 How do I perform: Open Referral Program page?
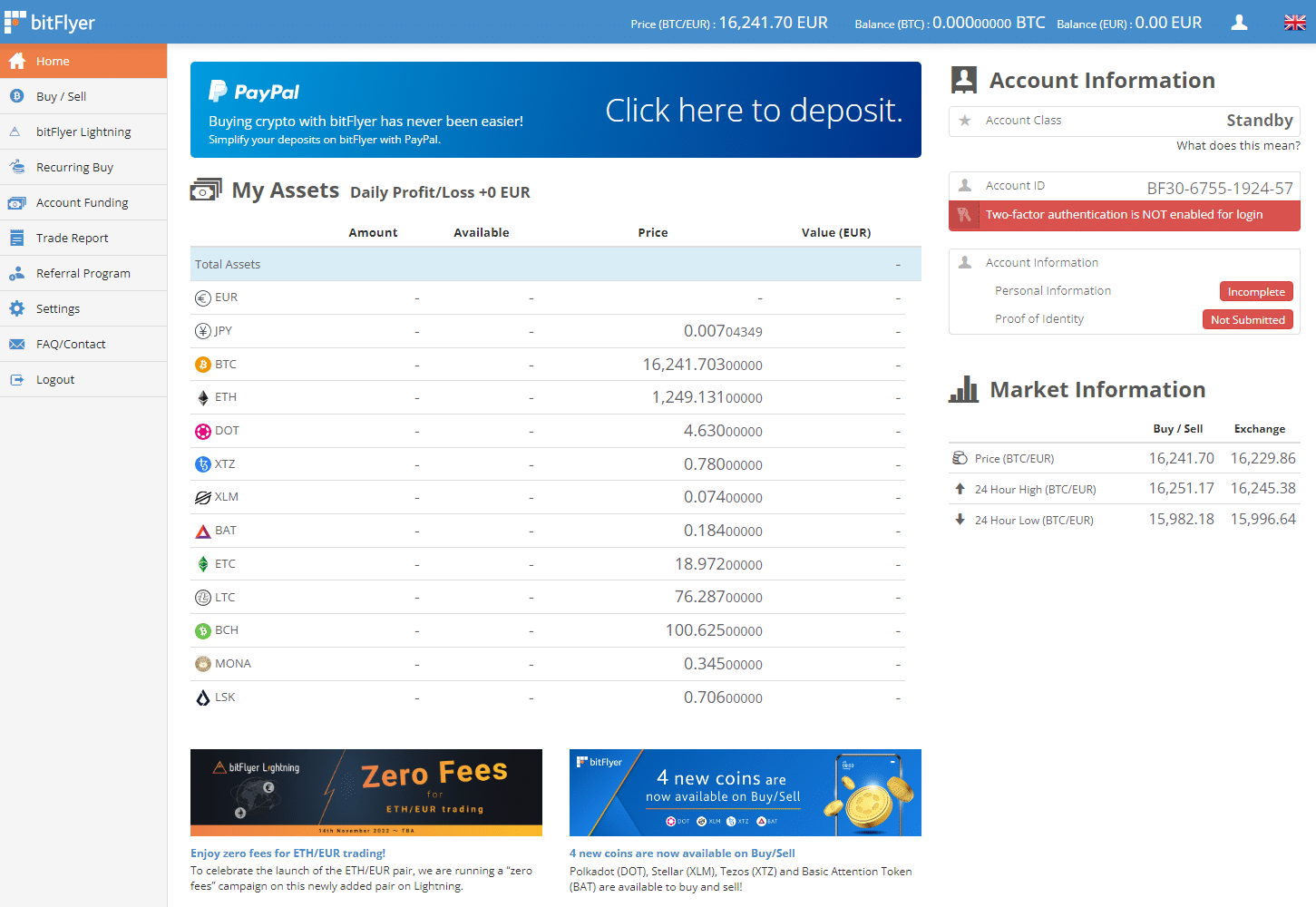tap(83, 273)
